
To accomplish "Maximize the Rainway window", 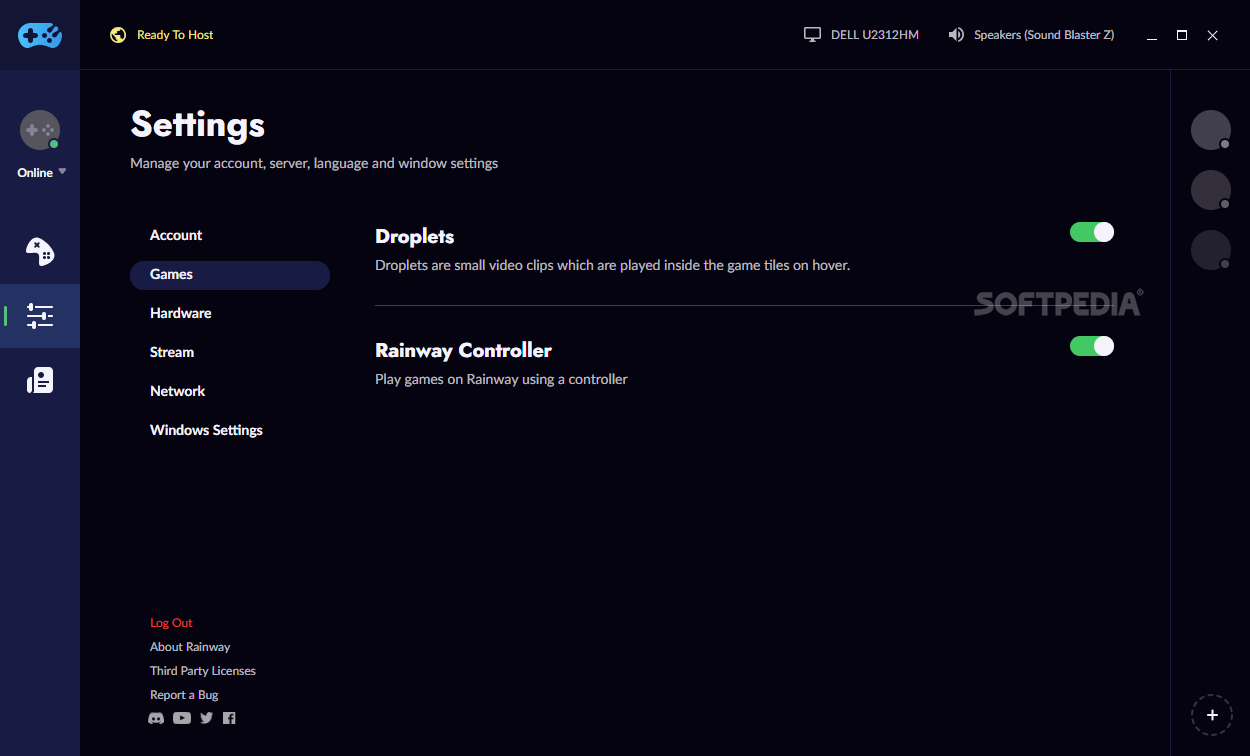I will [x=1182, y=35].
